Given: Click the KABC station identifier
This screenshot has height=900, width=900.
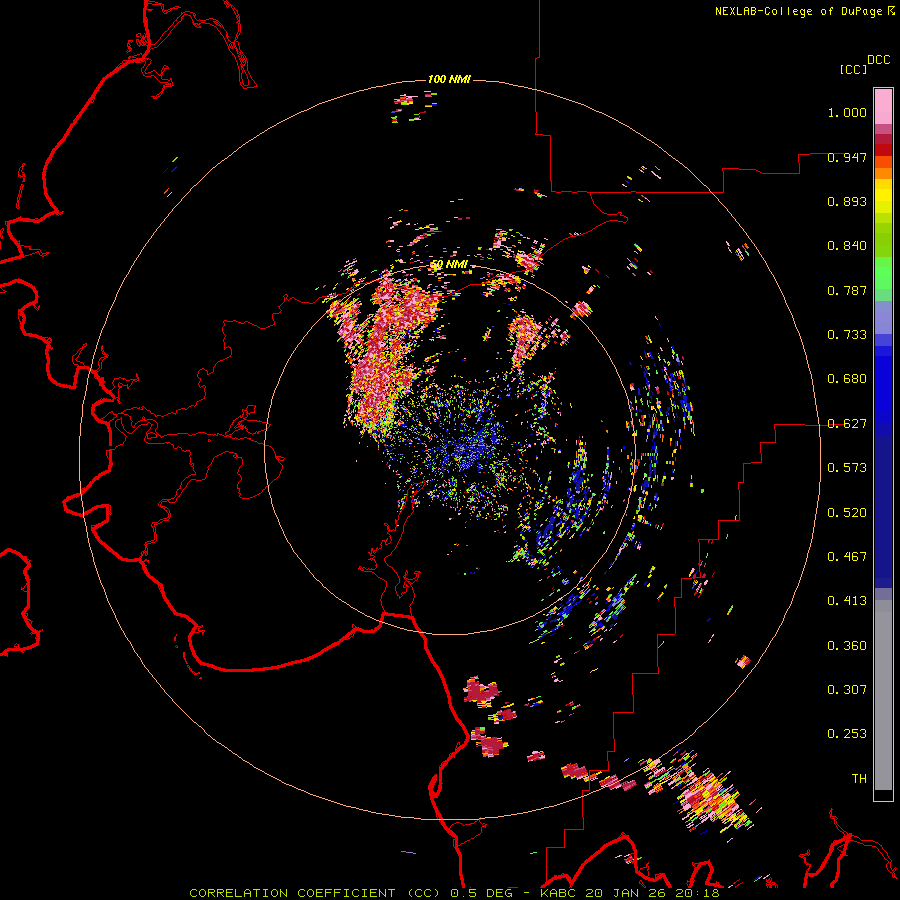Looking at the screenshot, I should click(558, 893).
